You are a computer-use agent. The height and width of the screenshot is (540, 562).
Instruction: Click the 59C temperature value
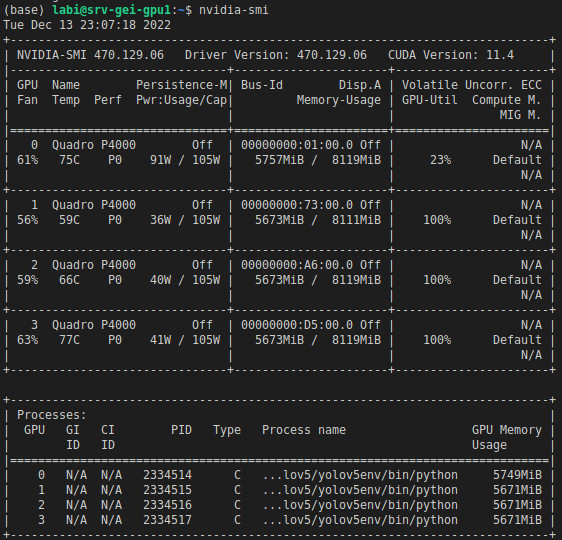[x=70, y=220]
